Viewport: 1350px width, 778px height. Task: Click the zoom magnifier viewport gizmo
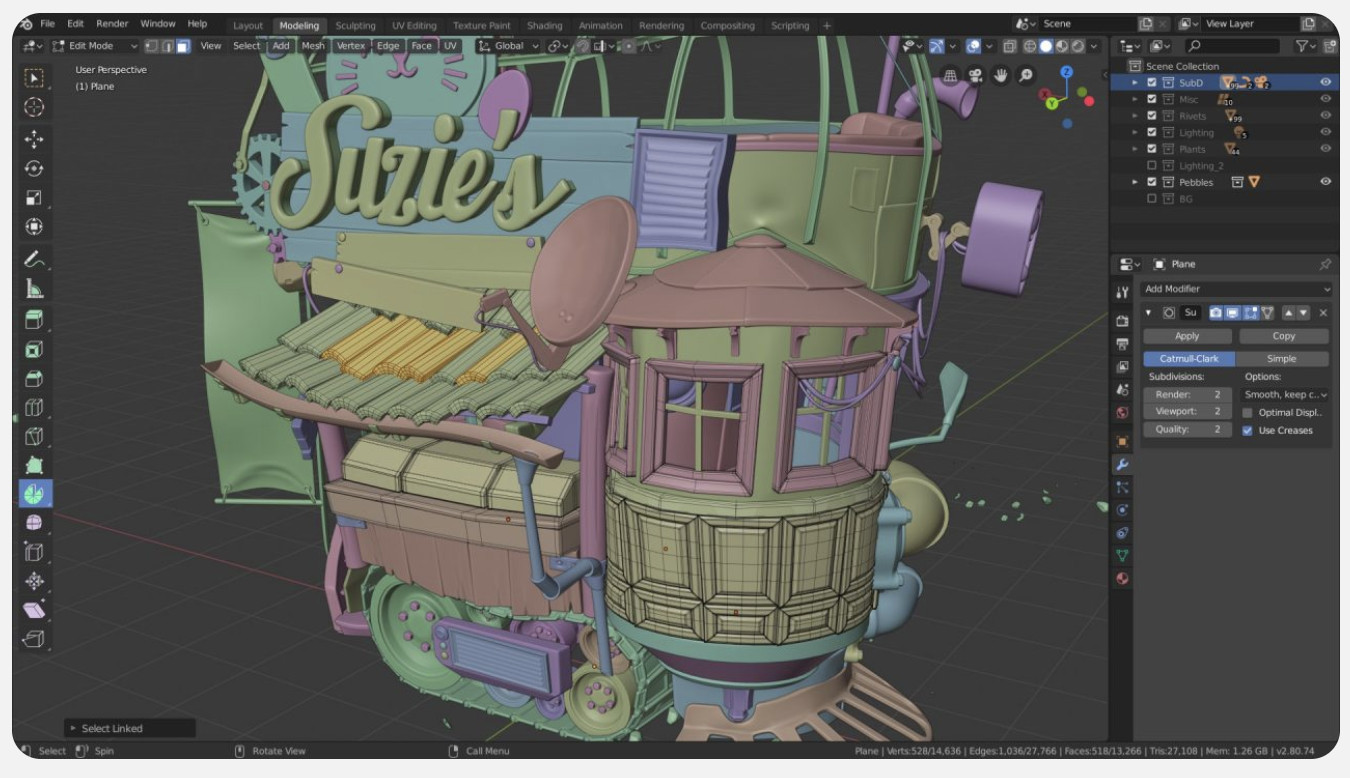(1026, 76)
